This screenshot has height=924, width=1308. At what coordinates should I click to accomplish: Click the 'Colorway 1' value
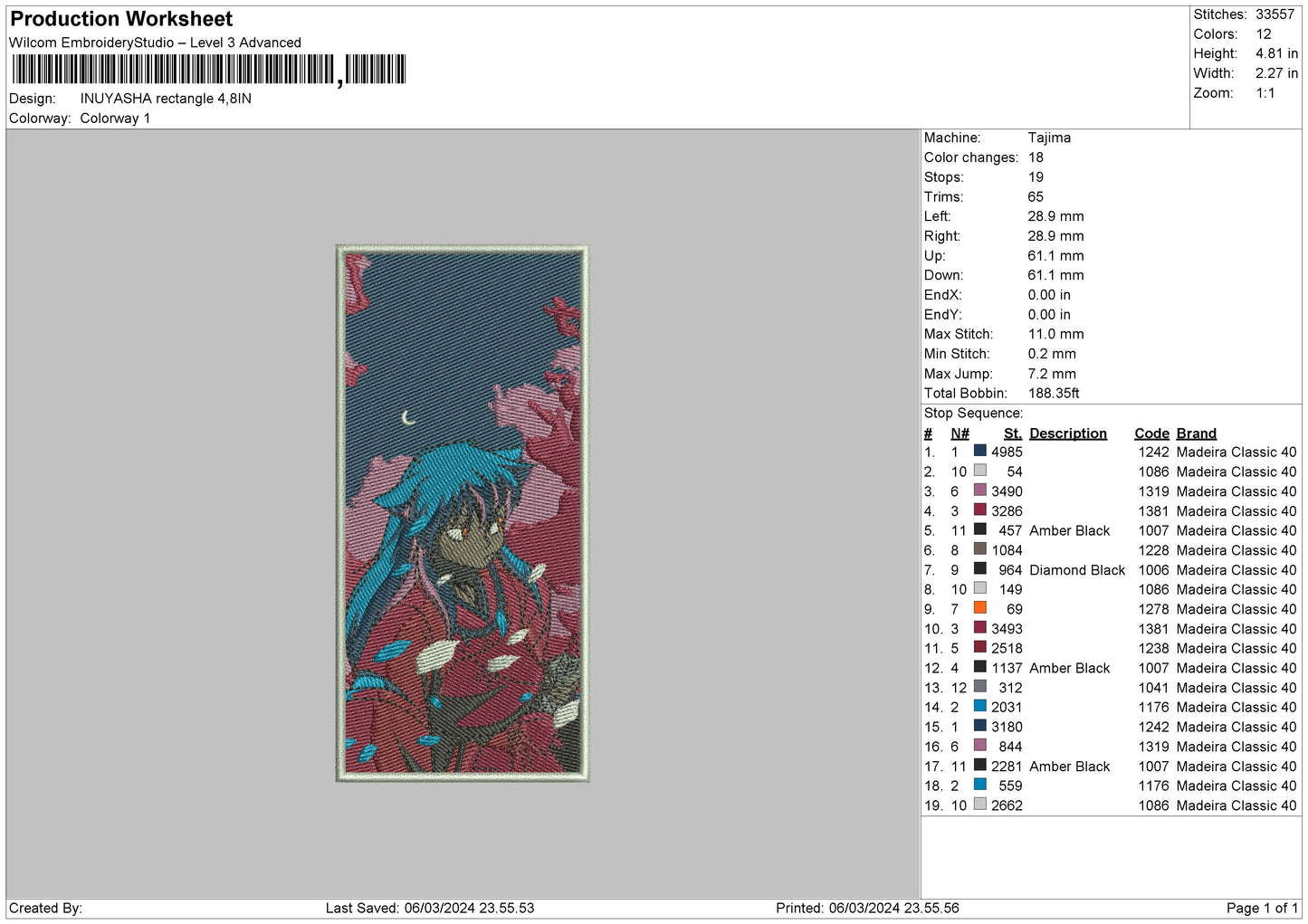[x=115, y=119]
